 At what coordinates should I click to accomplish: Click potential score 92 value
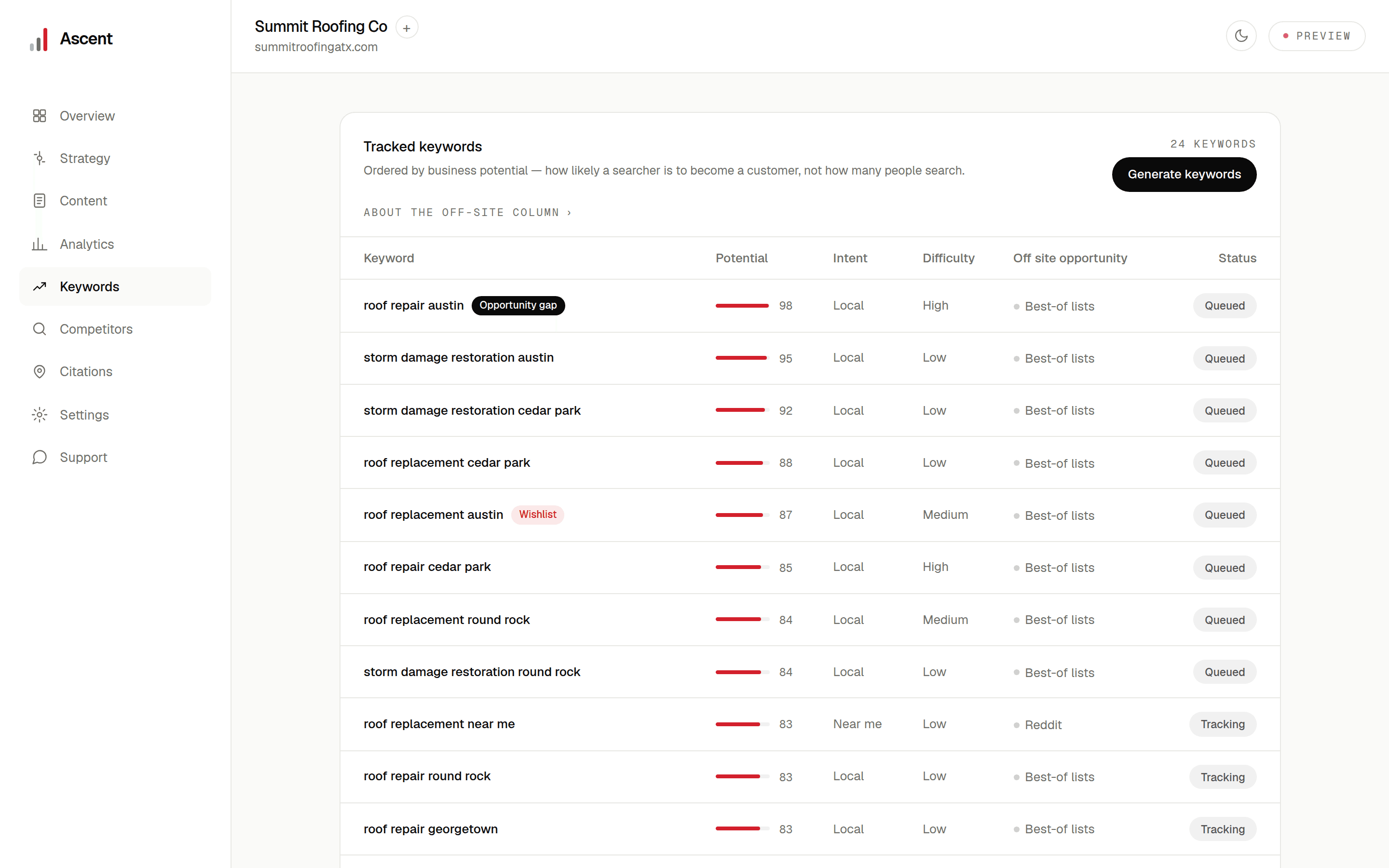[x=785, y=411]
